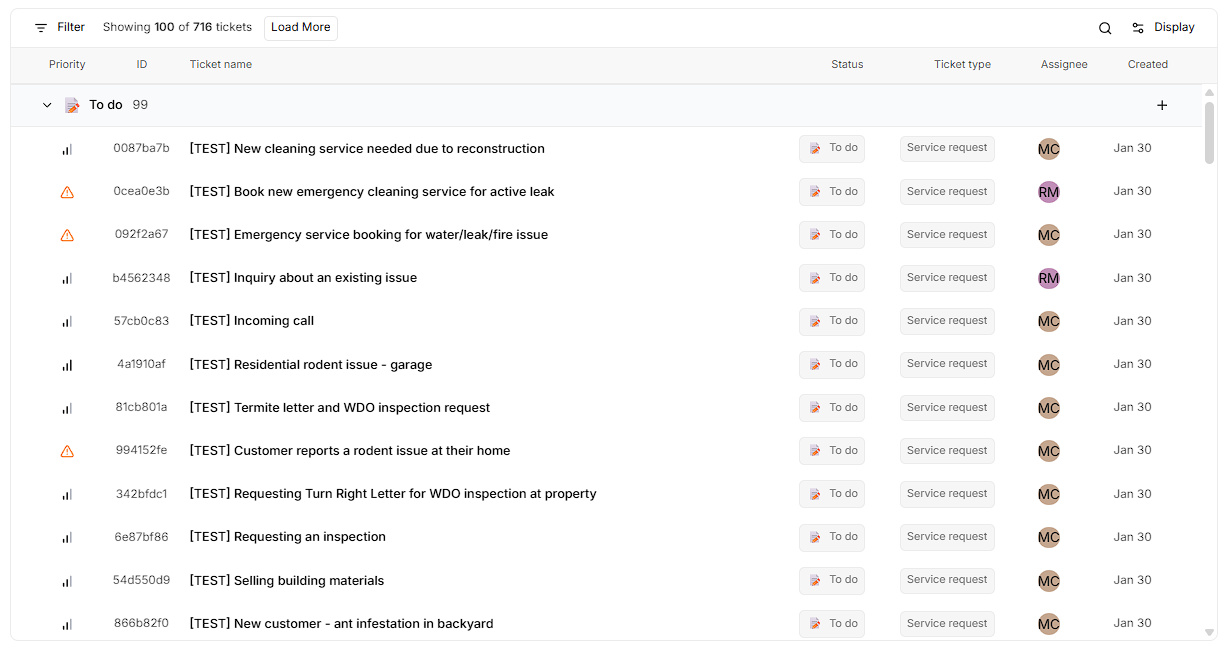Click the Load More button
Image resolution: width=1229 pixels, height=649 pixels.
(300, 28)
